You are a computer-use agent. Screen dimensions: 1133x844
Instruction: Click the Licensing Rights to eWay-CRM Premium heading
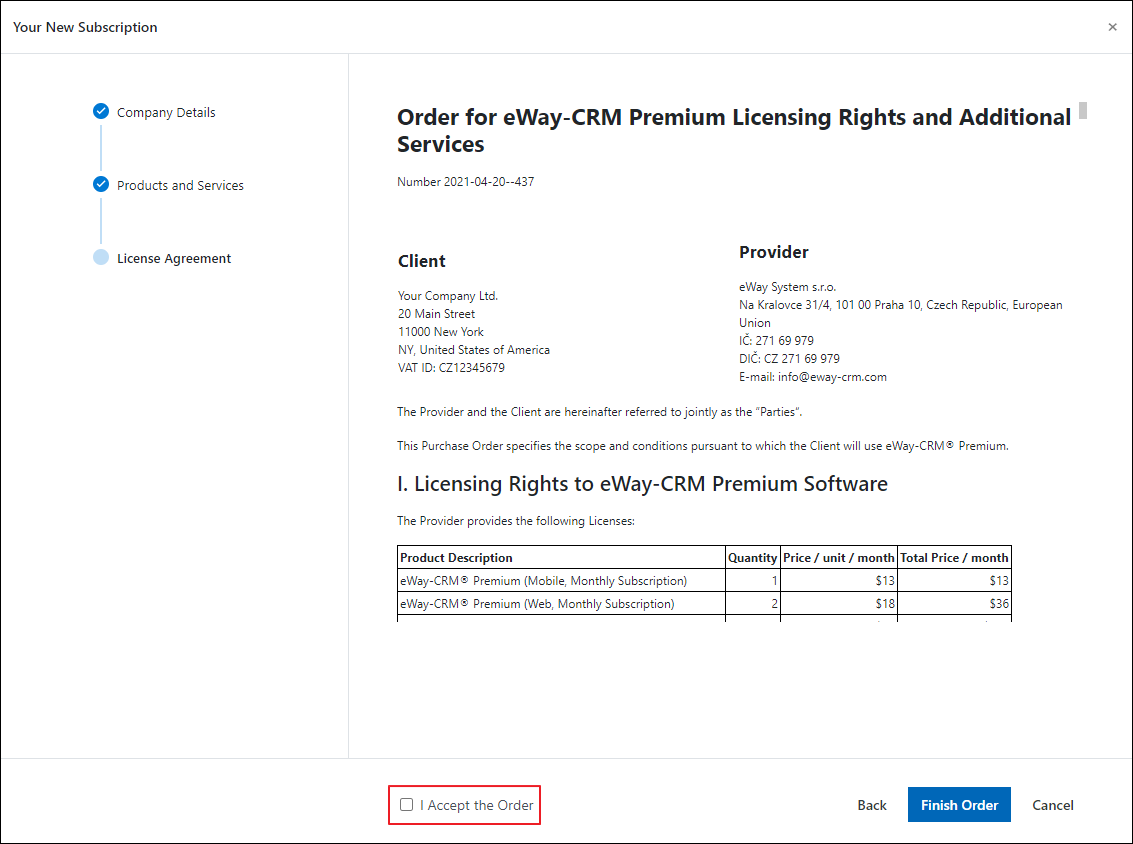pyautogui.click(x=642, y=483)
